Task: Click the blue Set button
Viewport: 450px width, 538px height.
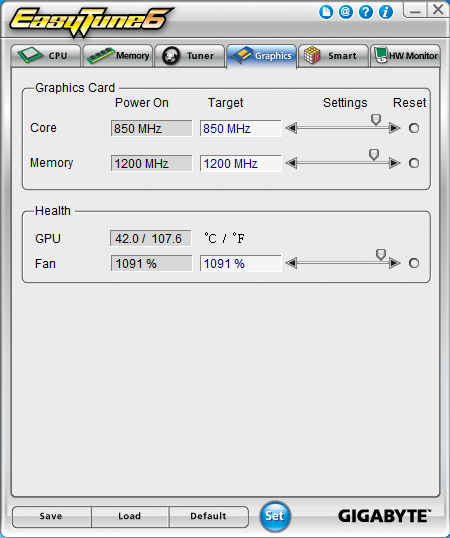Action: (275, 516)
